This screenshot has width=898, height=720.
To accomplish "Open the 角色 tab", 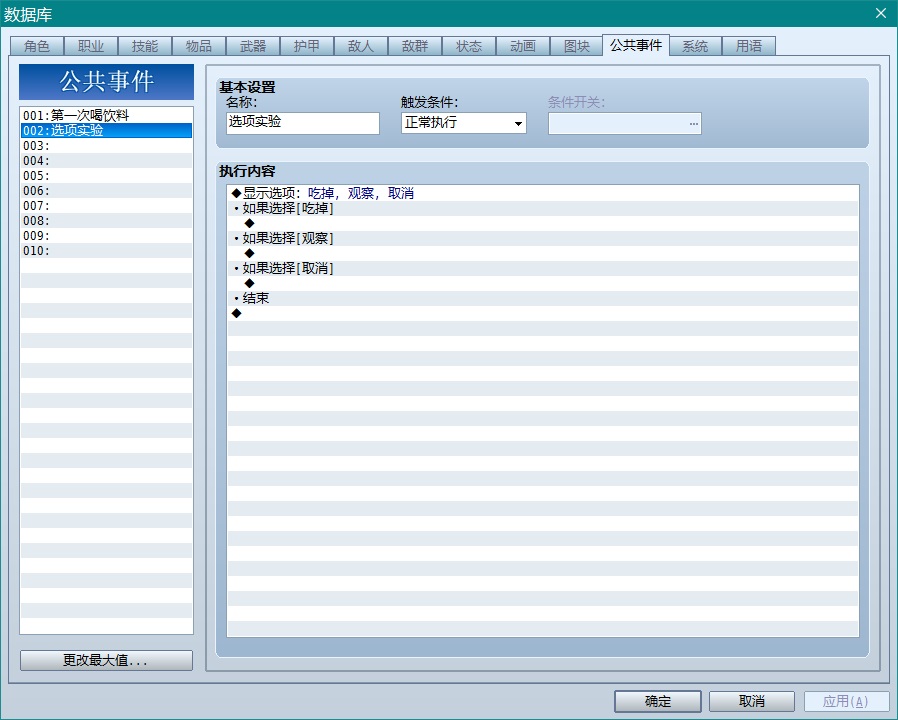I will (x=37, y=46).
